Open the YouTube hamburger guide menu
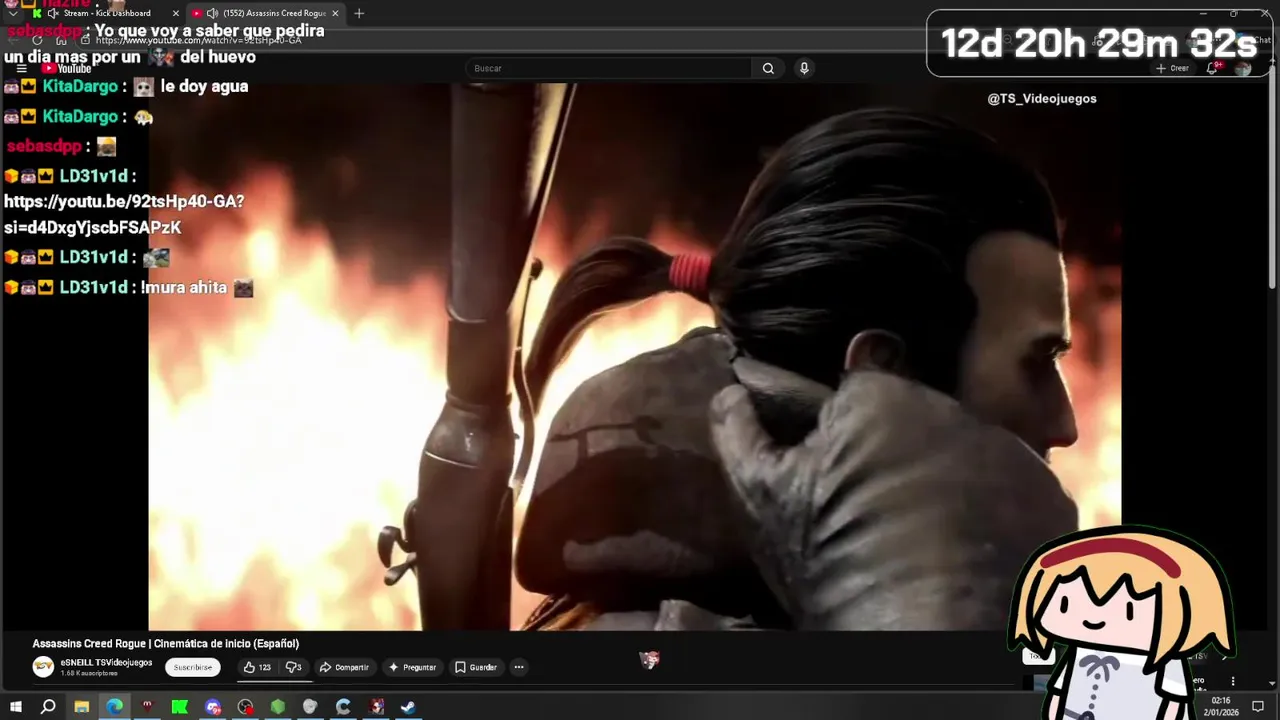The width and height of the screenshot is (1280, 720). 21,69
